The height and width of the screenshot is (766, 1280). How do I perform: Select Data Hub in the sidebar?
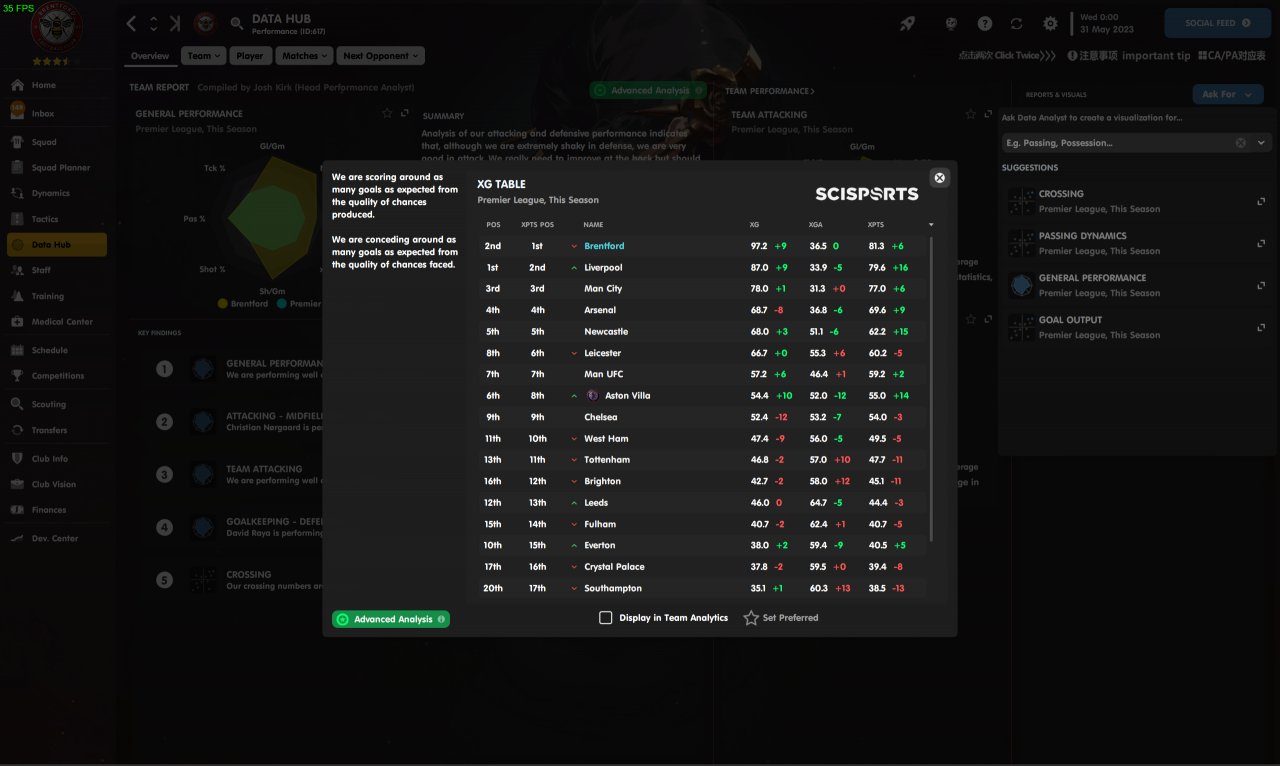56,244
